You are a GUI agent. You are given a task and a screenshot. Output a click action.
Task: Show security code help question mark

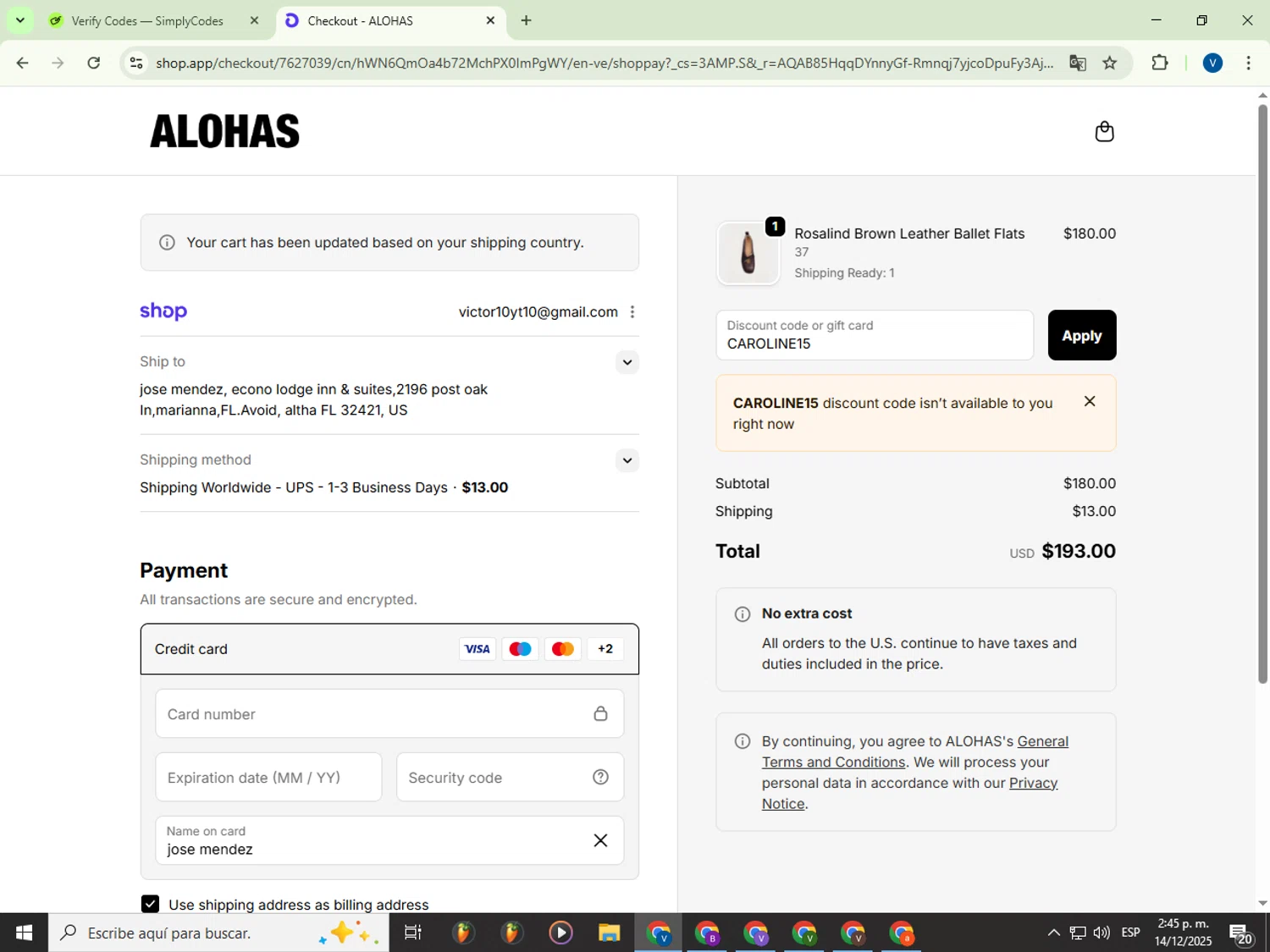tap(600, 777)
